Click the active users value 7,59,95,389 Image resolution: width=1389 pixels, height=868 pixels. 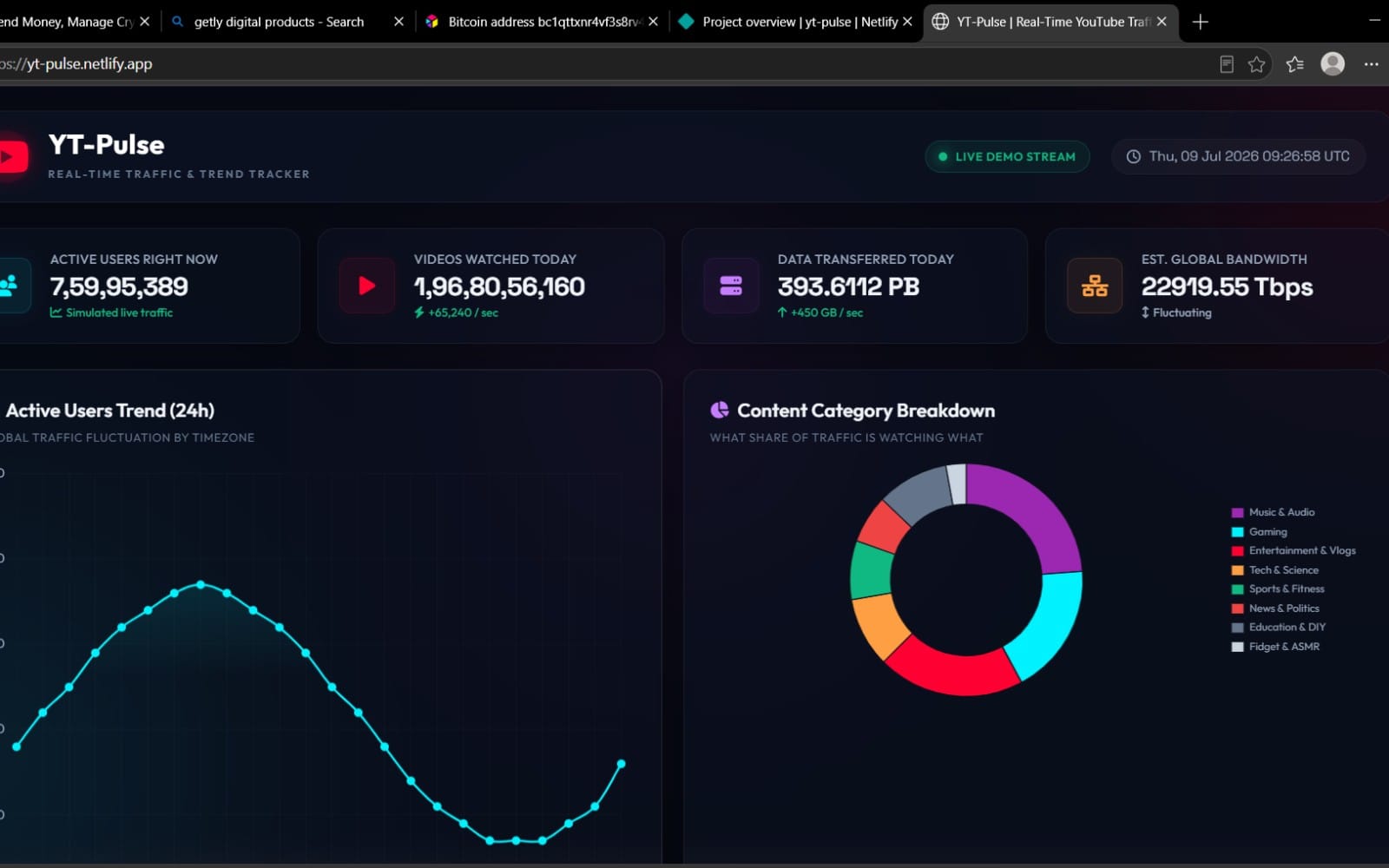[x=119, y=286]
